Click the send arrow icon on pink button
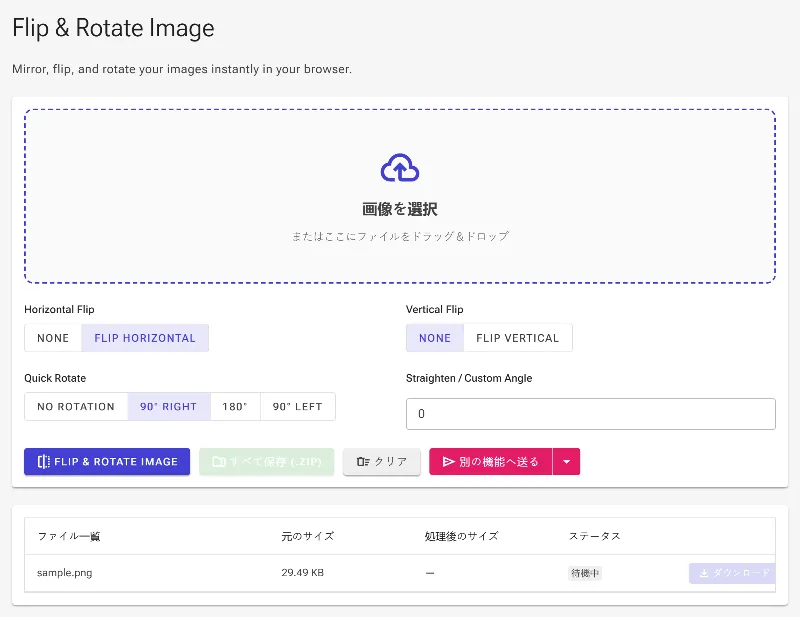Viewport: 800px width, 617px height. (x=448, y=462)
